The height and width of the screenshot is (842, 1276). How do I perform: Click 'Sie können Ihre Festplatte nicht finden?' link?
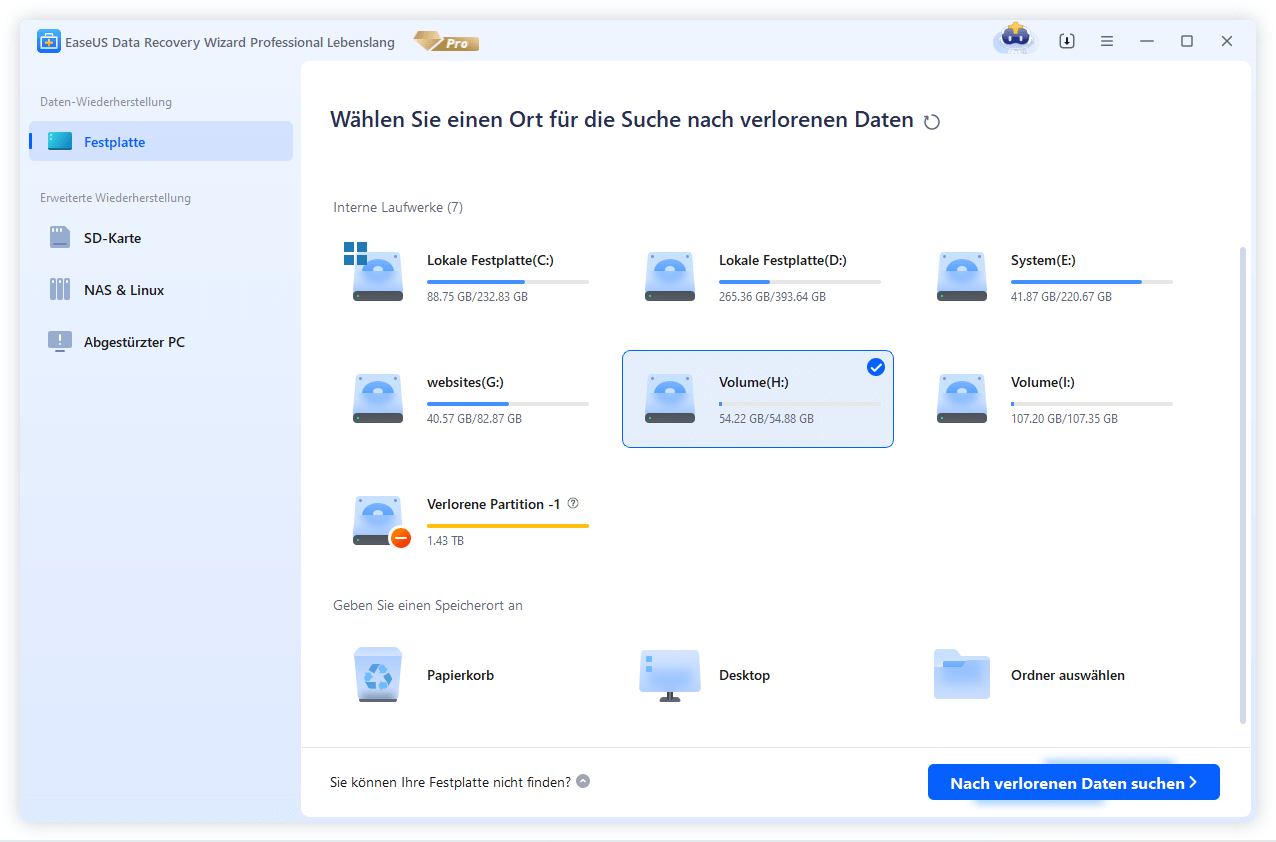450,782
